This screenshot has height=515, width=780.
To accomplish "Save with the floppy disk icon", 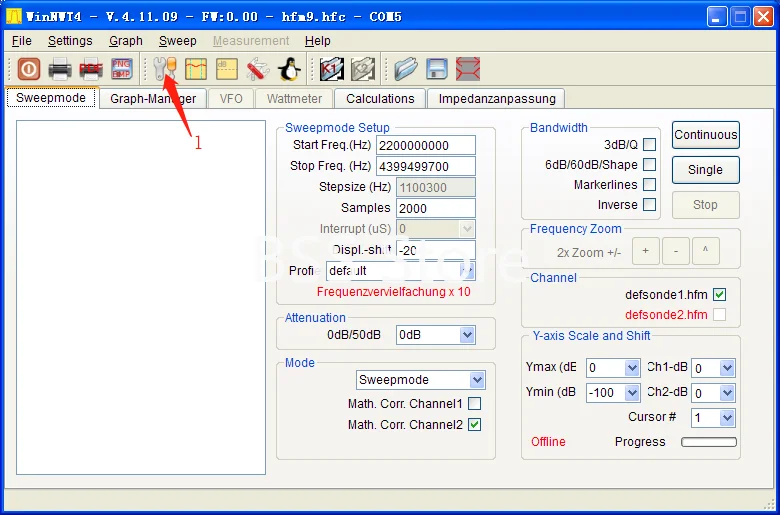I will (x=437, y=69).
